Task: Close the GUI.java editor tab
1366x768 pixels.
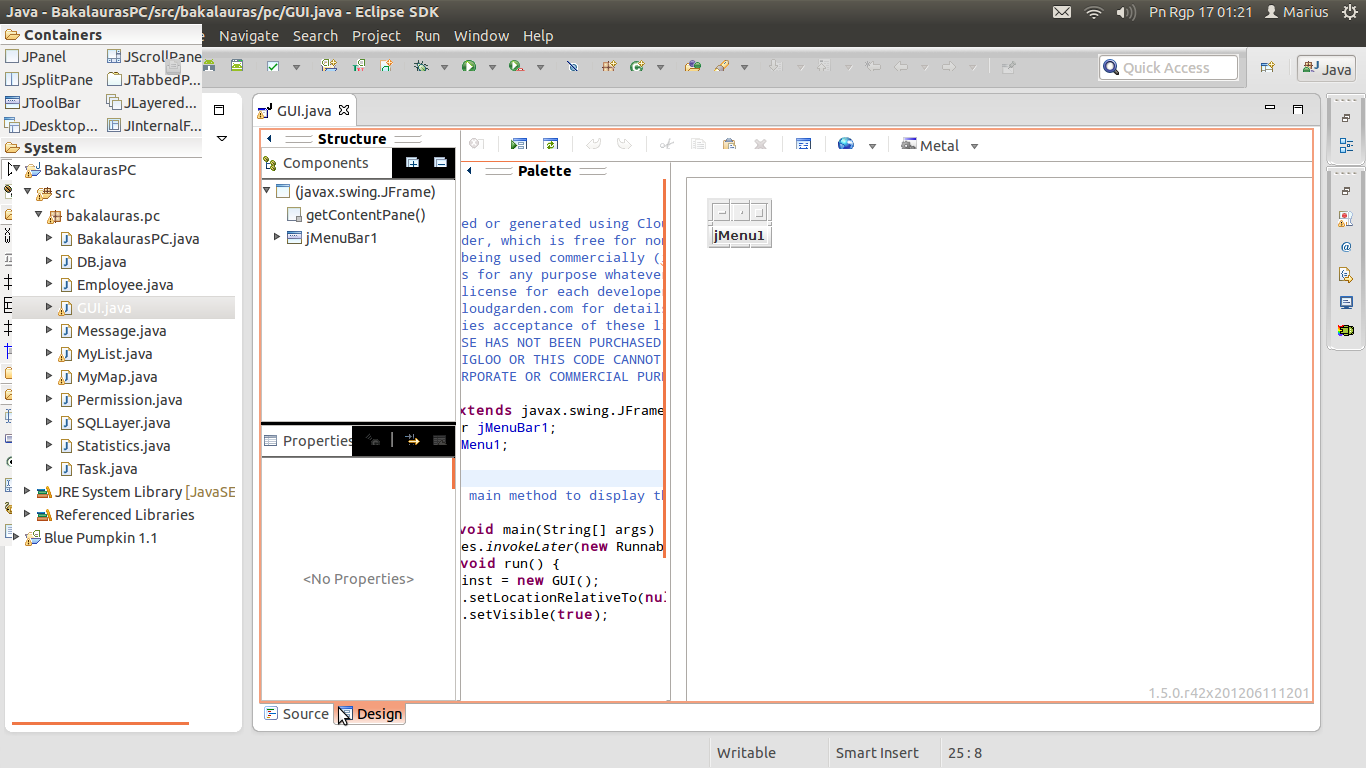Action: (343, 110)
